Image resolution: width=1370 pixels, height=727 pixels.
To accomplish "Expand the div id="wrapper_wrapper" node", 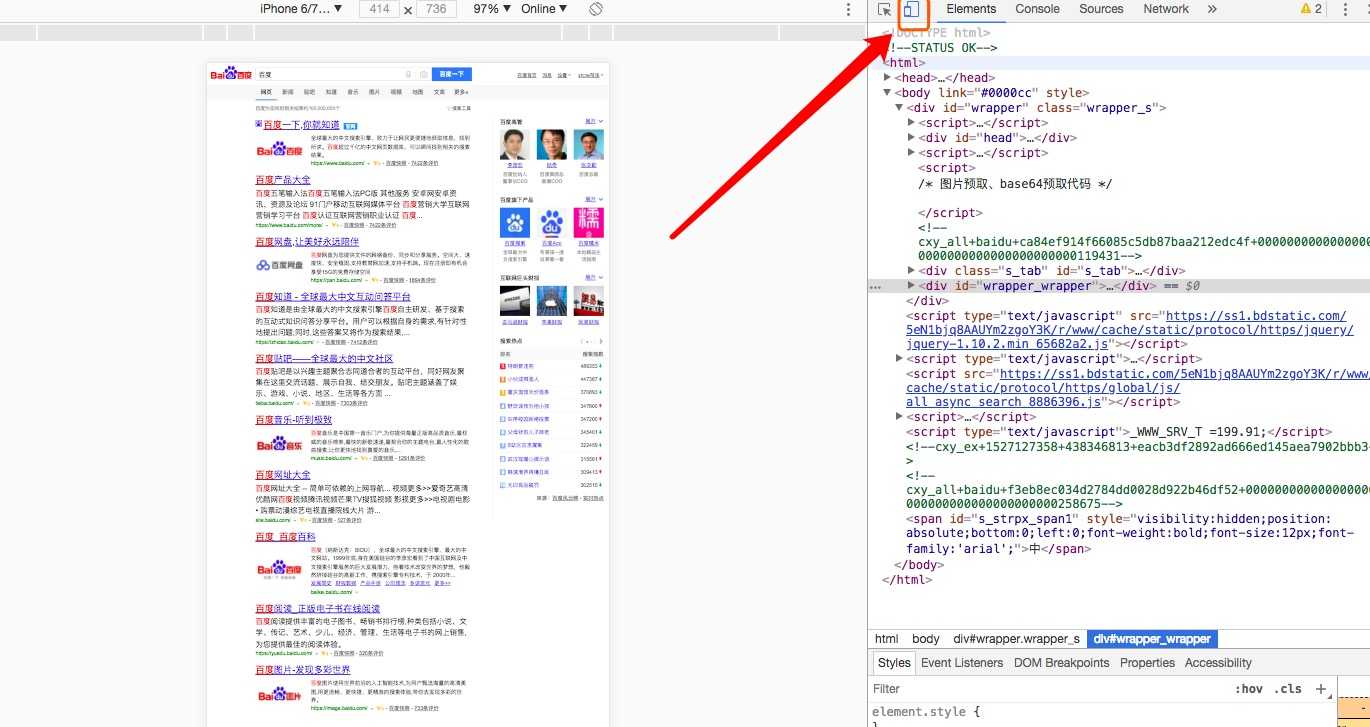I will coord(911,285).
